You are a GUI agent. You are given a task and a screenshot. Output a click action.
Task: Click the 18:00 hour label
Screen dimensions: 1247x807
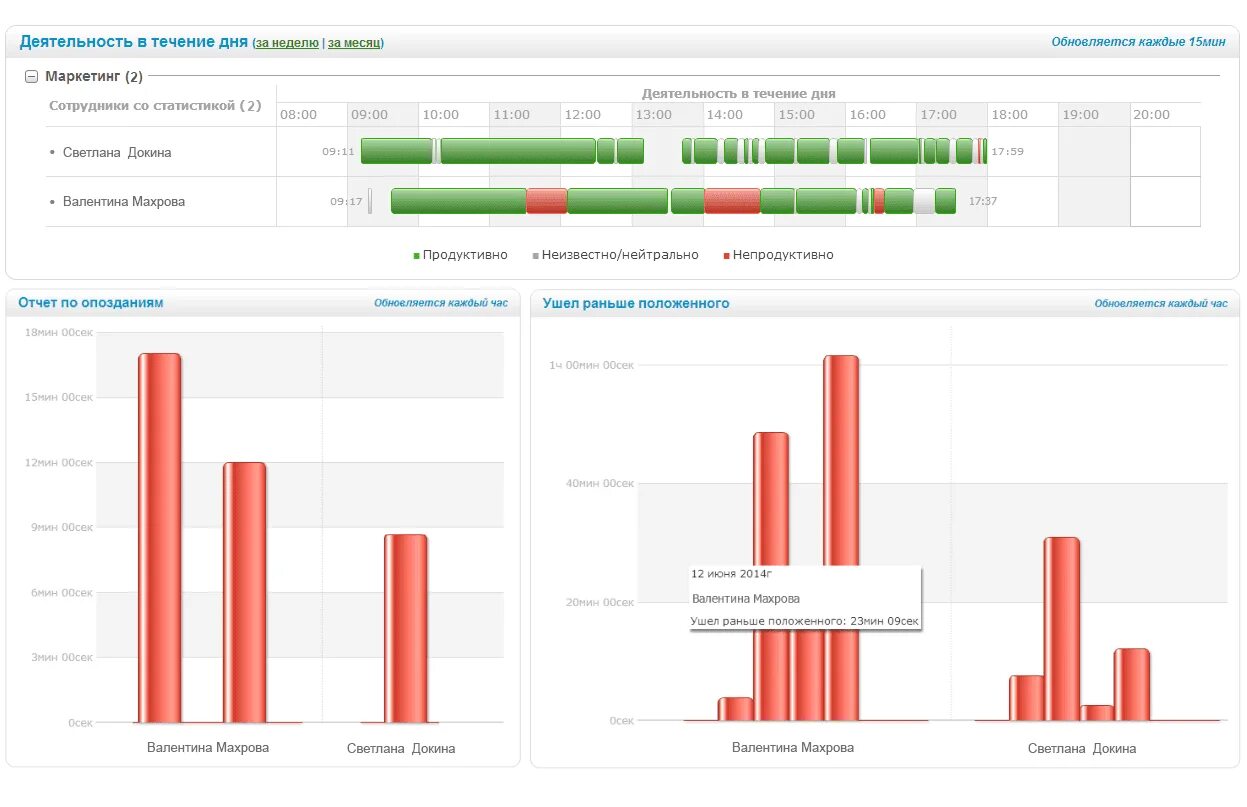click(x=1009, y=115)
